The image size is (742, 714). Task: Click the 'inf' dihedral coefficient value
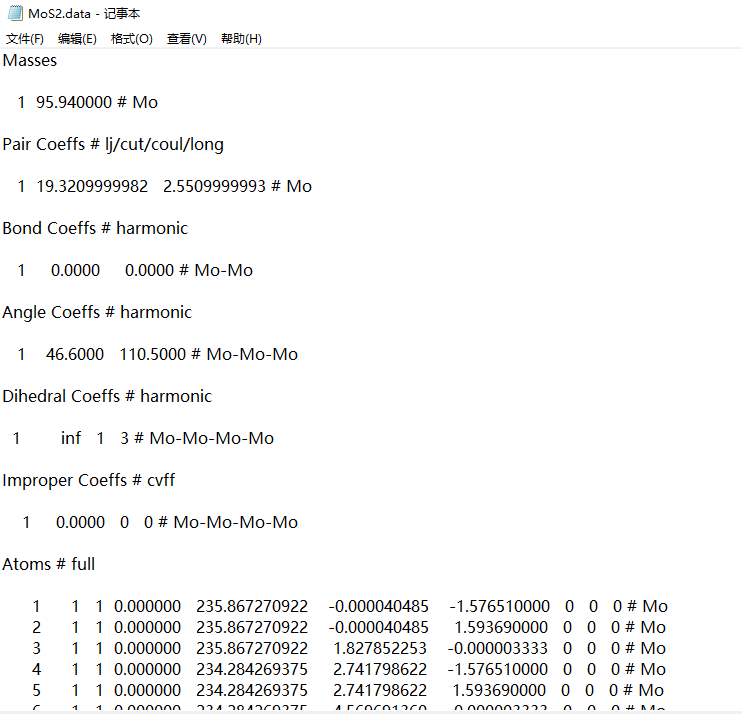pyautogui.click(x=71, y=438)
